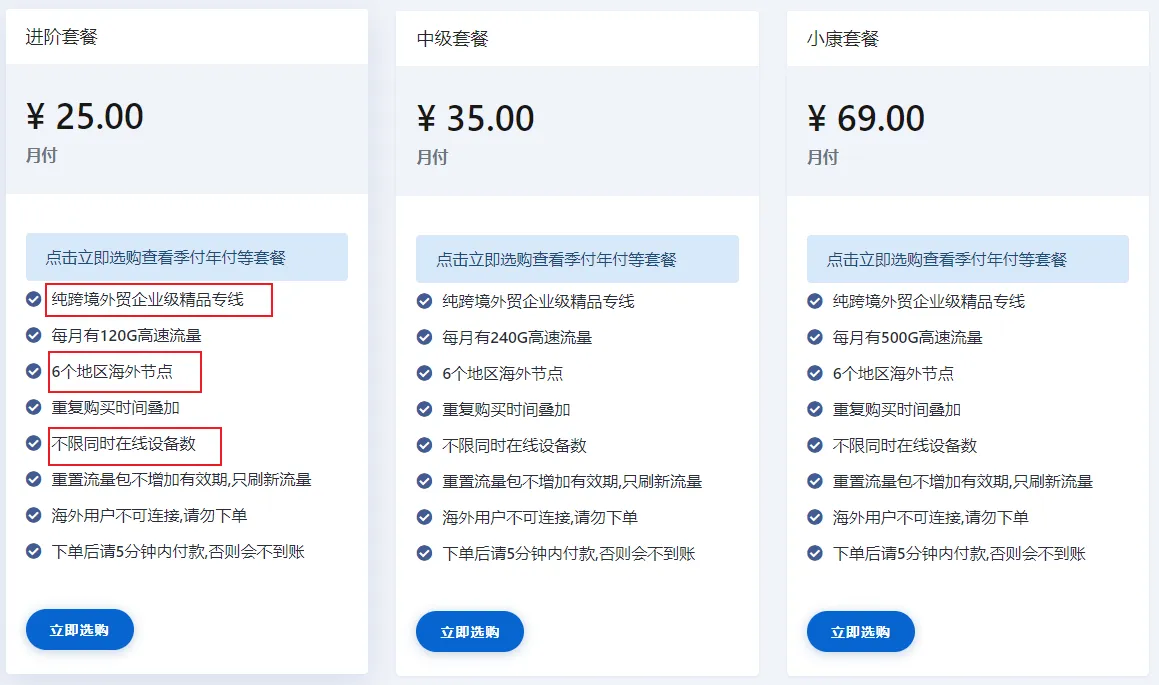
Task: Click the highlighted 不限同时在线设备数 text in 进阶套餐
Action: [x=123, y=443]
